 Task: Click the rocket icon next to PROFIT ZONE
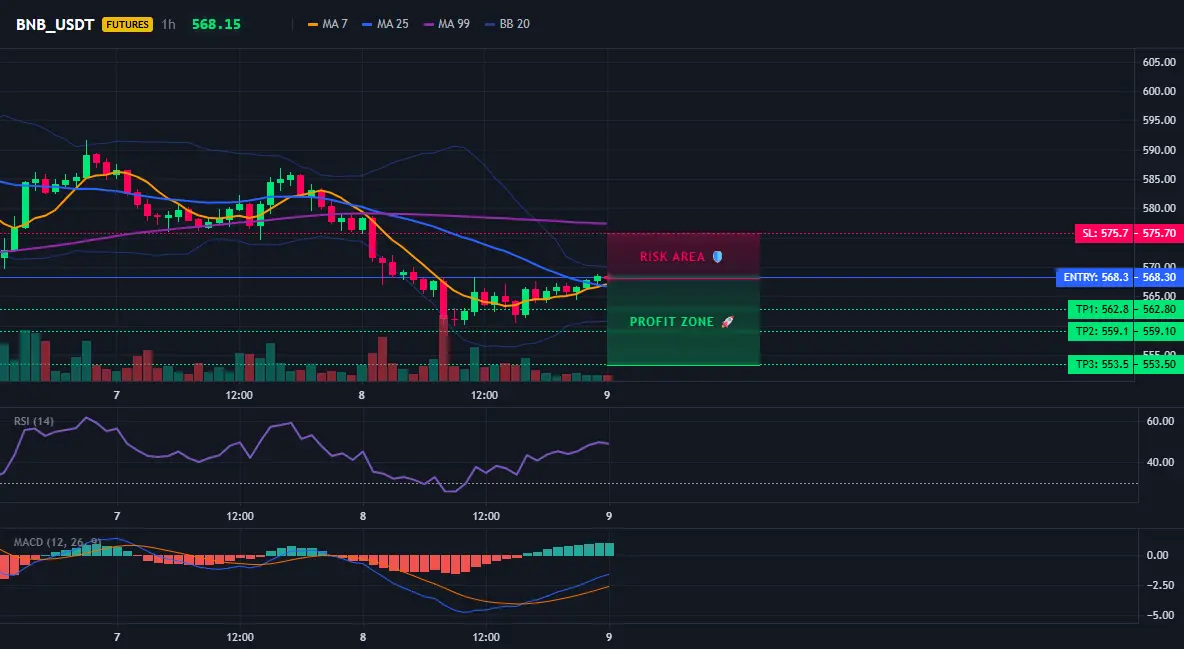(727, 322)
